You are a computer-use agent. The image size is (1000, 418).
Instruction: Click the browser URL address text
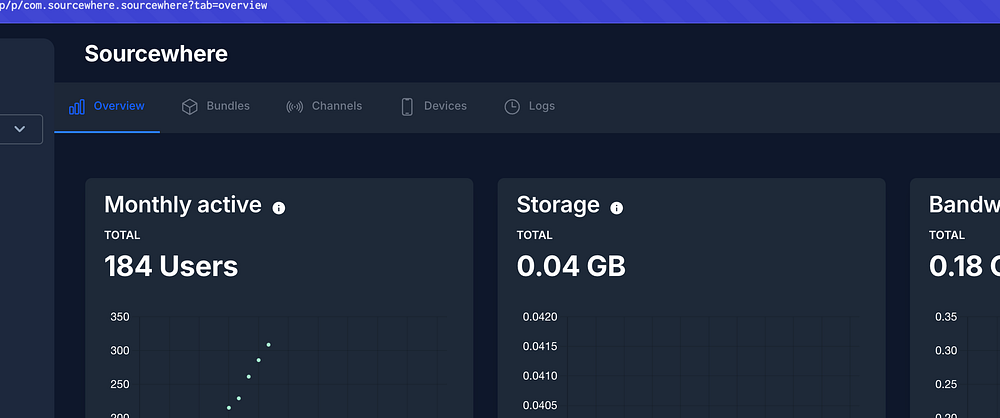point(134,6)
